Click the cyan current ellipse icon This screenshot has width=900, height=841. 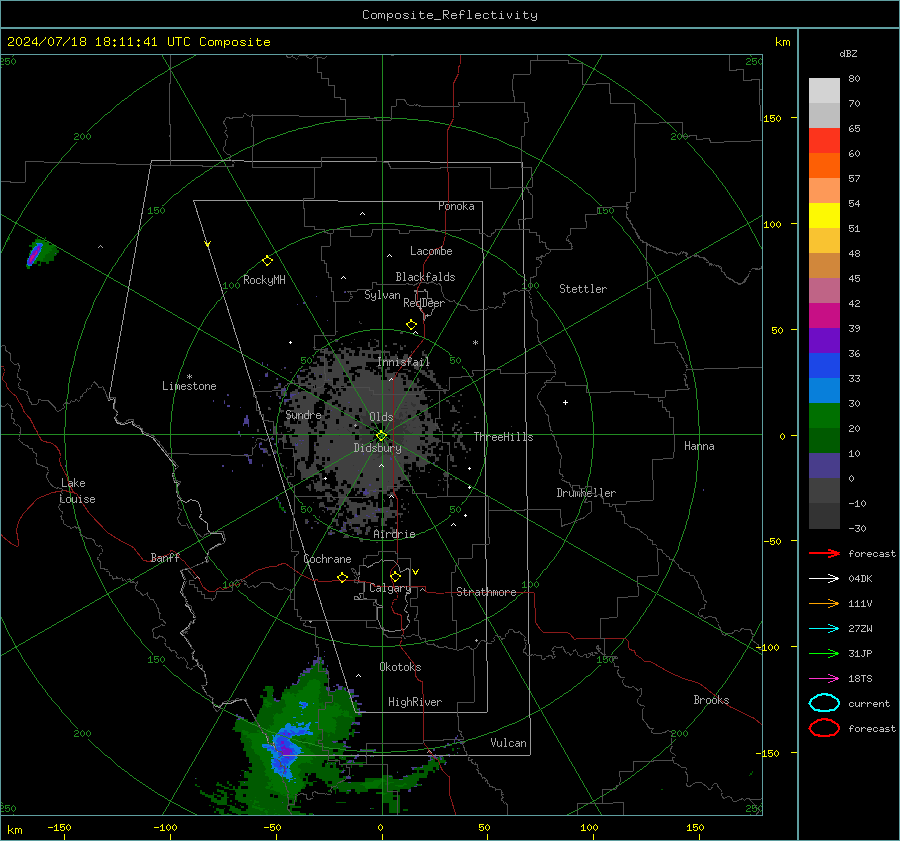tap(824, 703)
